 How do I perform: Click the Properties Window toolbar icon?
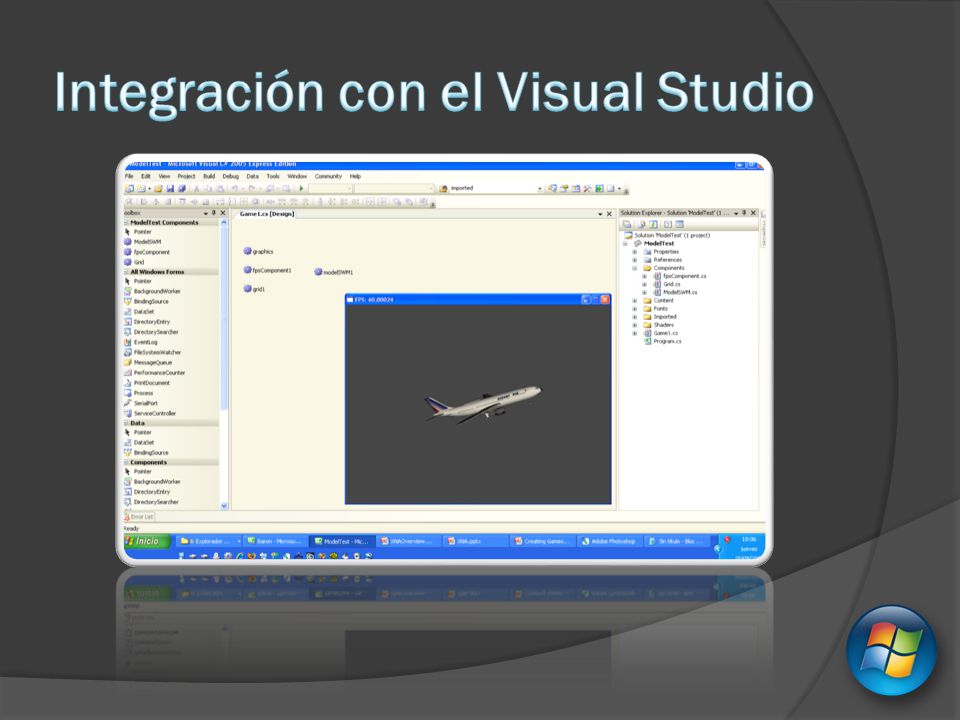[x=564, y=189]
